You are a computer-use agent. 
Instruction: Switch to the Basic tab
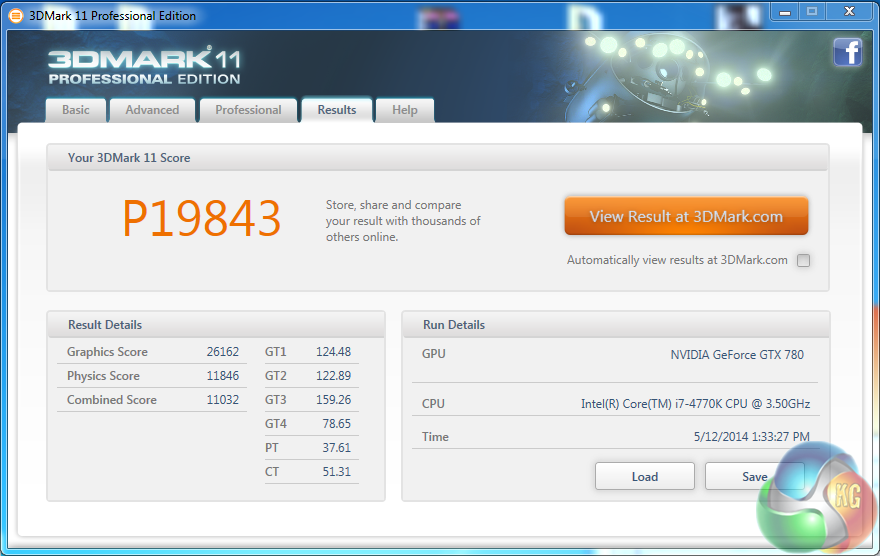76,110
